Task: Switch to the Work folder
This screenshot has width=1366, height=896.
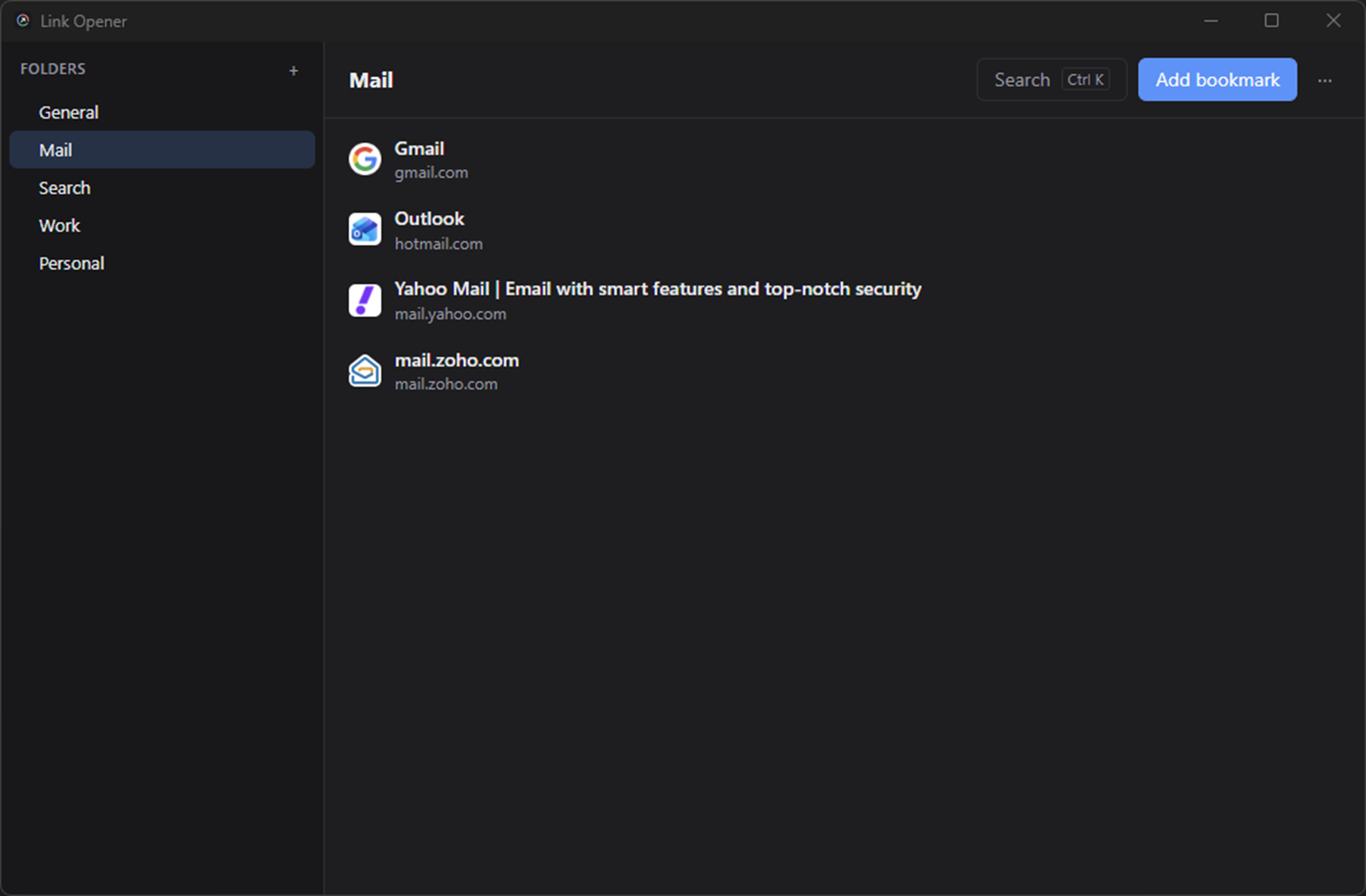Action: pos(162,226)
